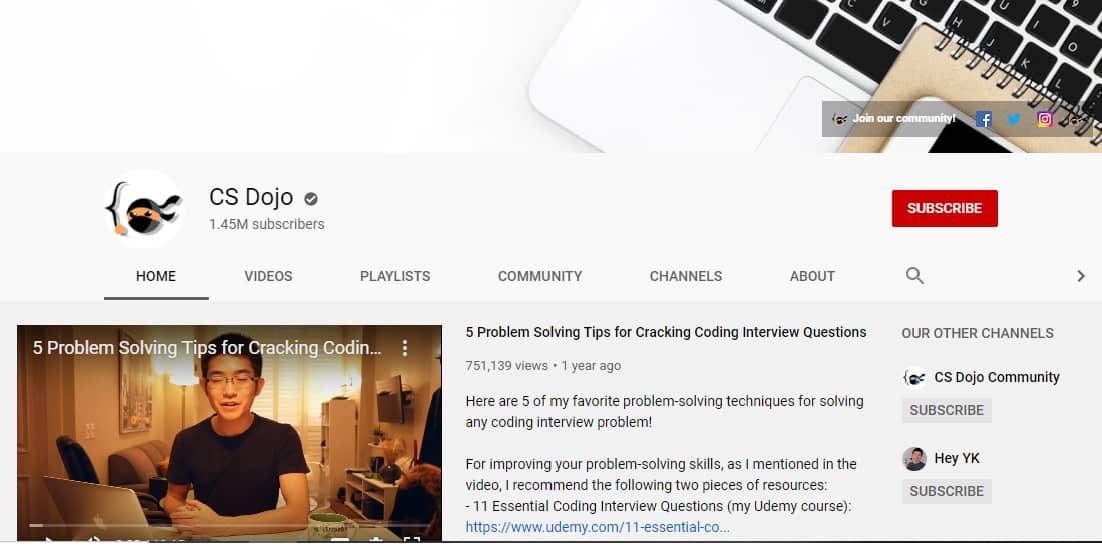
Task: Select the Channels tab
Action: 686,276
